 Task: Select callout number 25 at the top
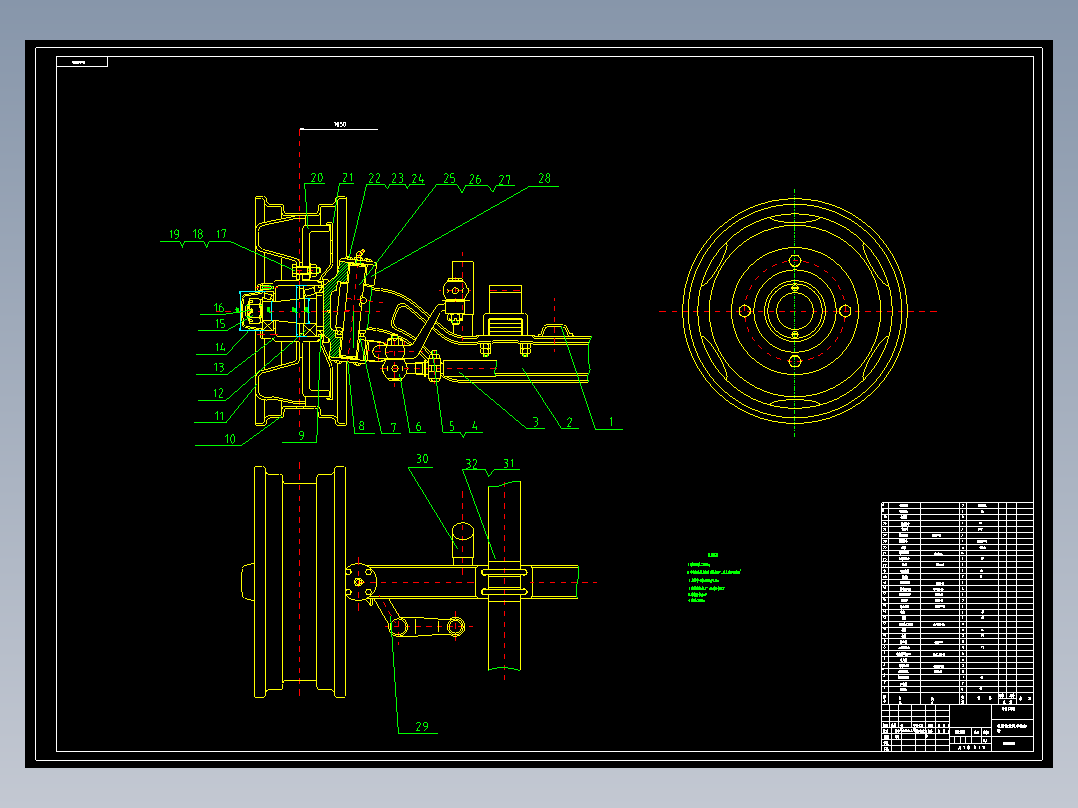coord(449,178)
